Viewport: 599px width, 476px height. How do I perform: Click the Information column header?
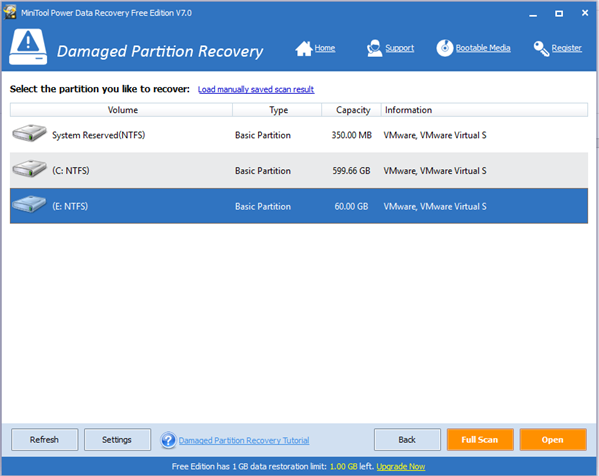coord(484,110)
